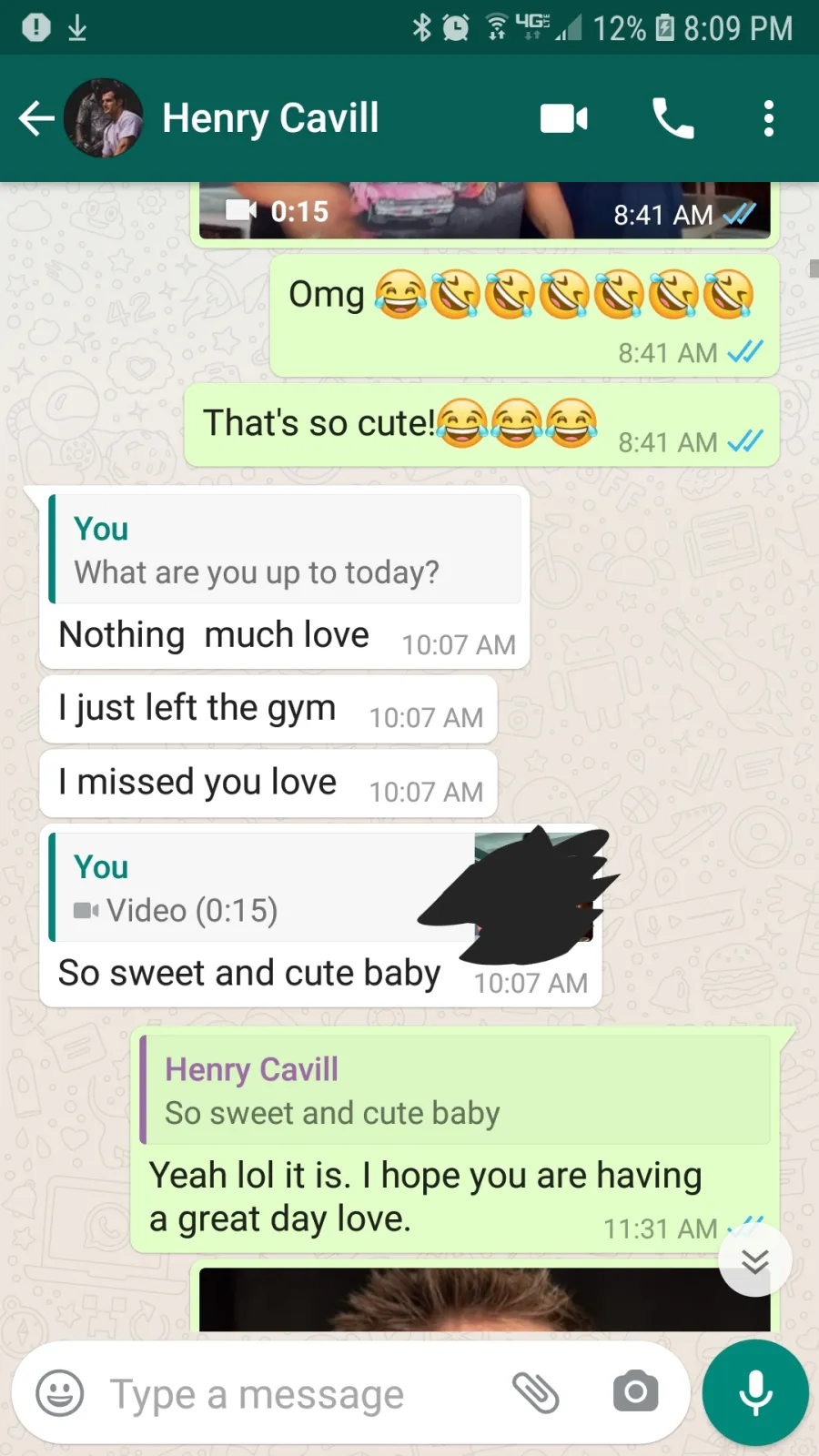The height and width of the screenshot is (1456, 819).
Task: Open the three-dot more options menu
Action: (x=769, y=118)
